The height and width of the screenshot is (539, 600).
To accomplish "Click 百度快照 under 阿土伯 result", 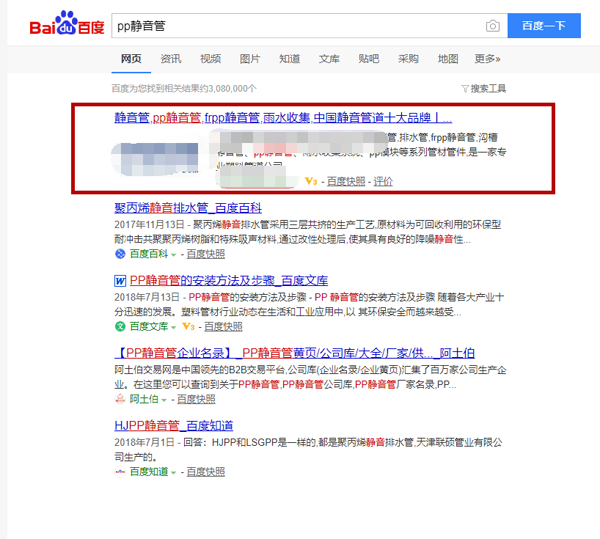I will (196, 399).
